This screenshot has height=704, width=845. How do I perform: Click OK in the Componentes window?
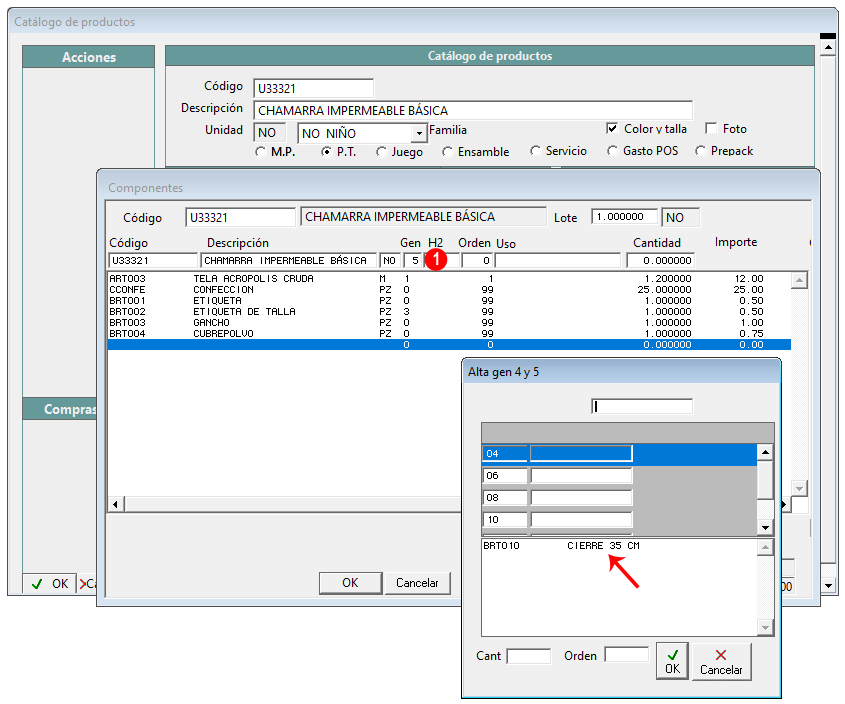[350, 583]
